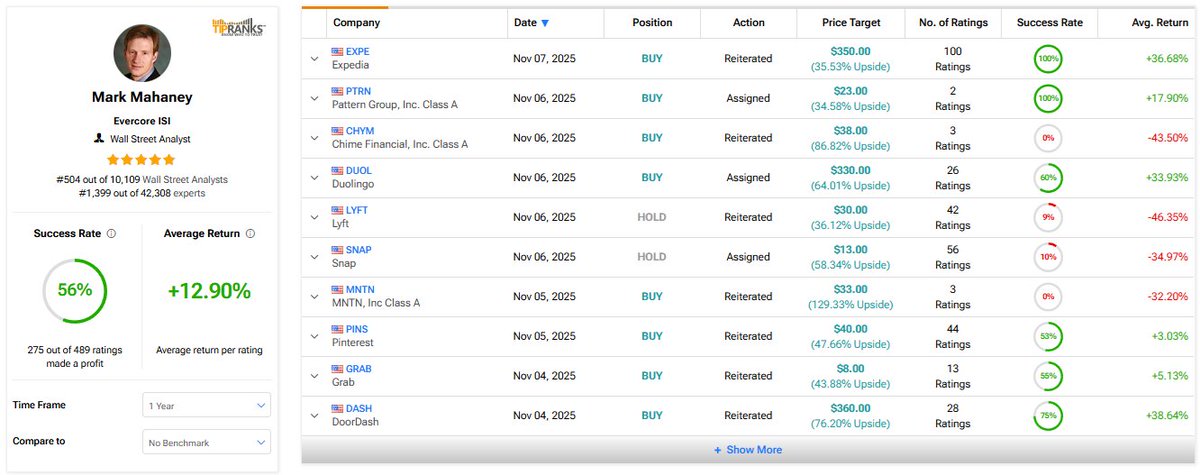Click Lyft's 9% success rate circle
The image size is (1200, 475).
1048,217
